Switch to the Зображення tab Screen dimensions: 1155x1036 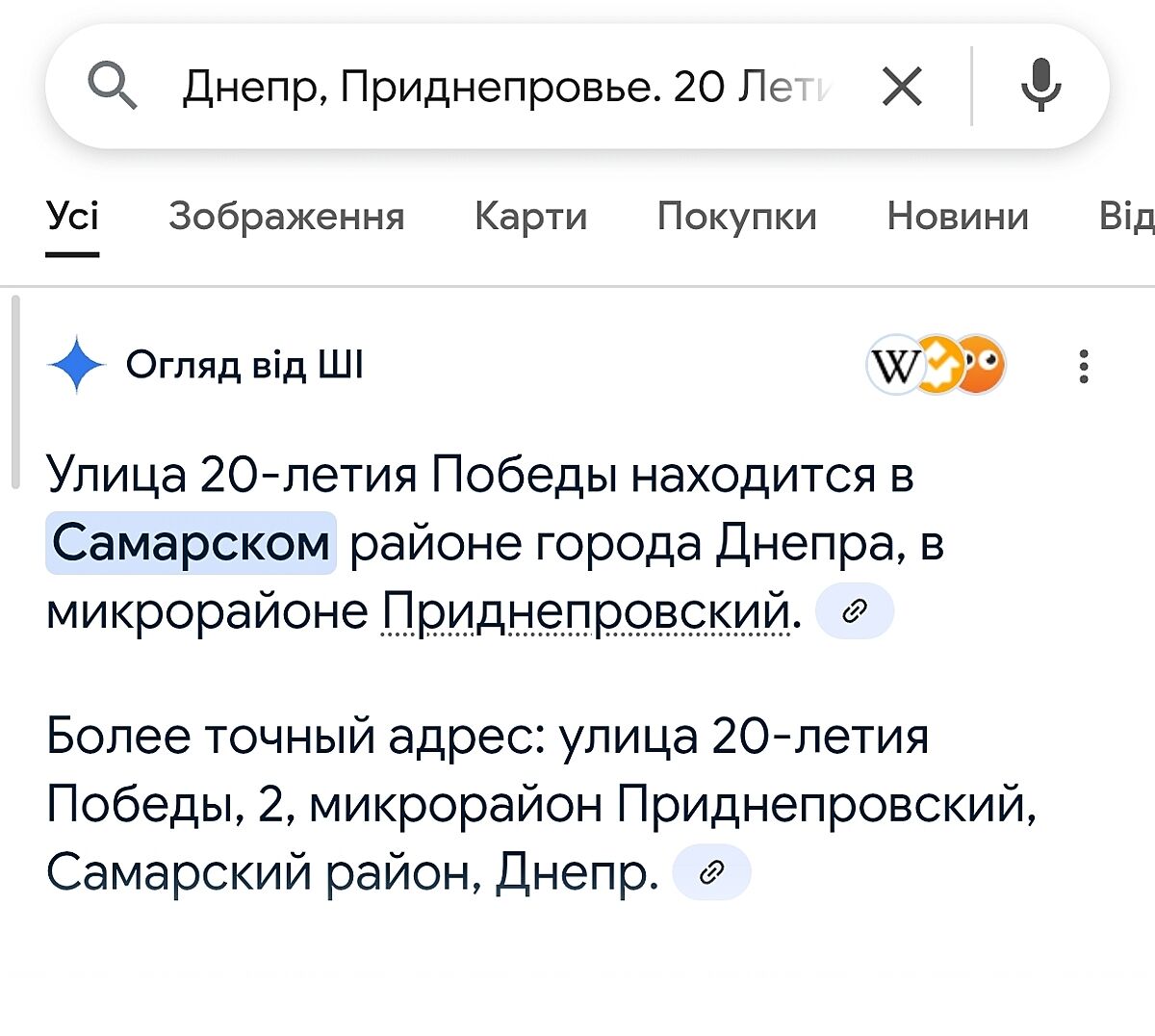286,217
